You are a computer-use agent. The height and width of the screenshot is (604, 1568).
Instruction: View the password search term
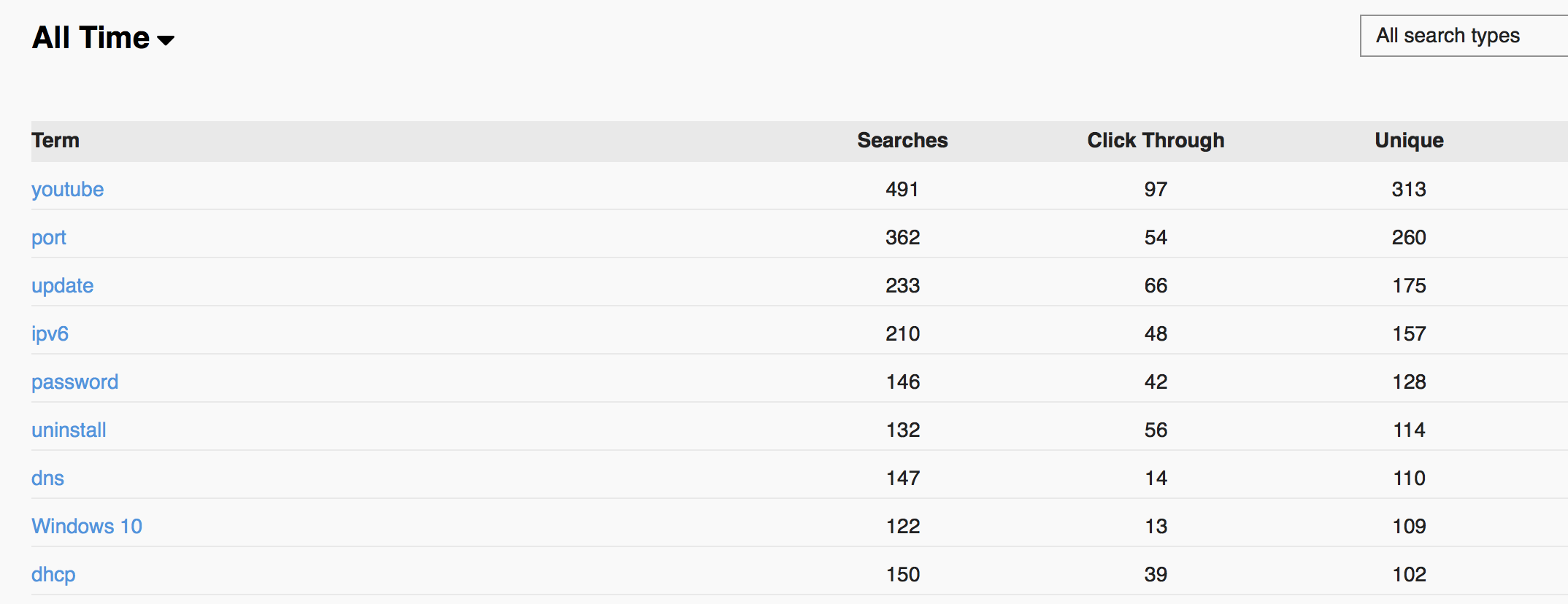tap(74, 382)
